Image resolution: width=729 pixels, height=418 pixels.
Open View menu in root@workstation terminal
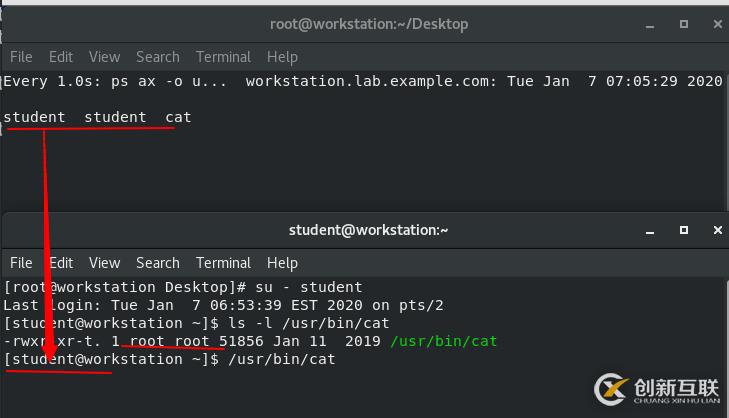point(104,57)
